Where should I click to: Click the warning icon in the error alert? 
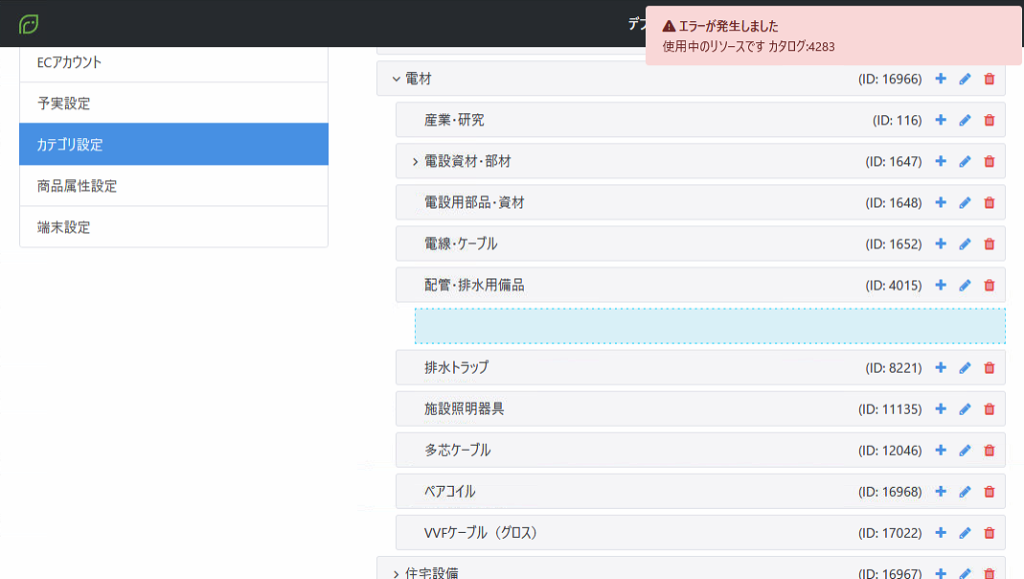click(669, 26)
